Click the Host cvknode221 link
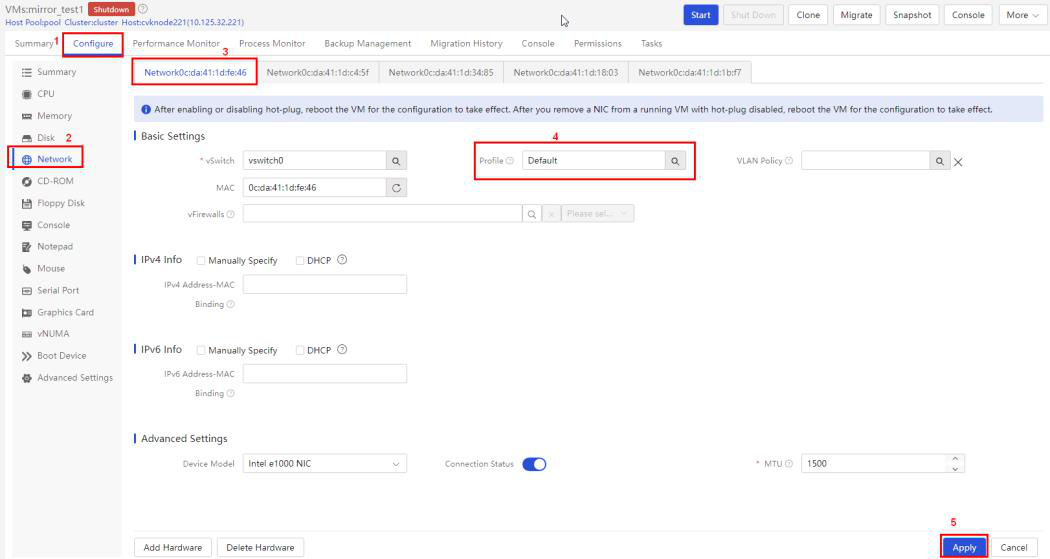 183,22
